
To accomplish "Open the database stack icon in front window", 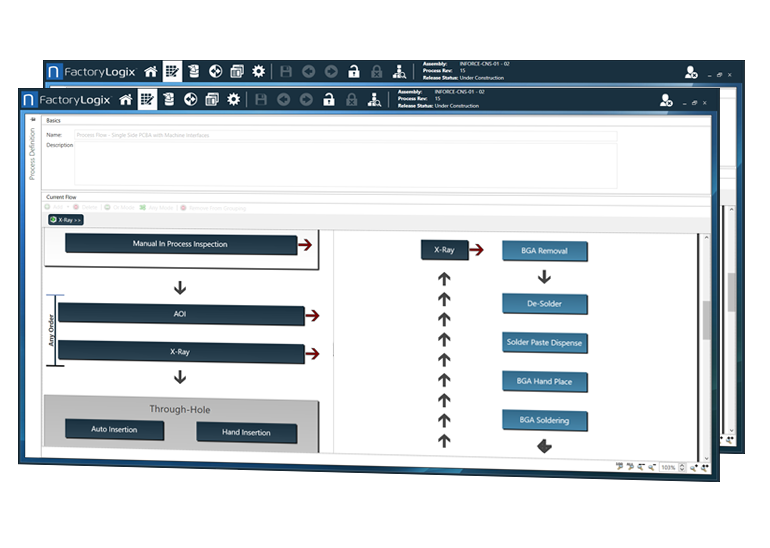I will click(168, 99).
